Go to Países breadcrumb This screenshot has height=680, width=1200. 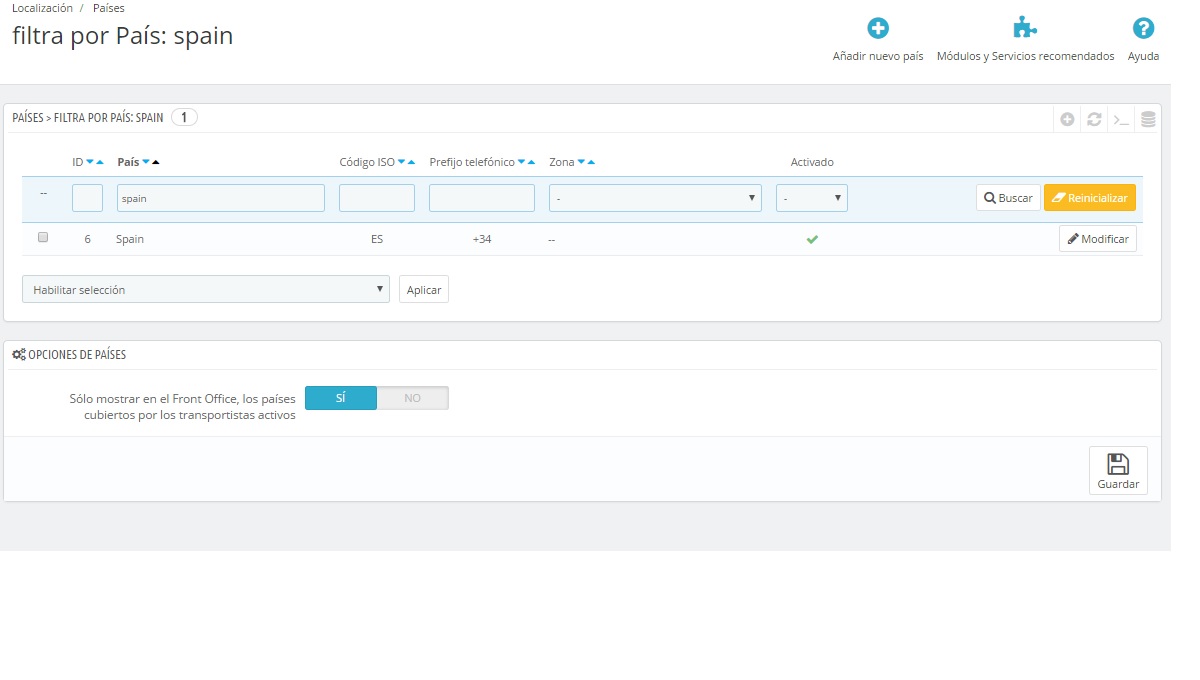click(109, 8)
